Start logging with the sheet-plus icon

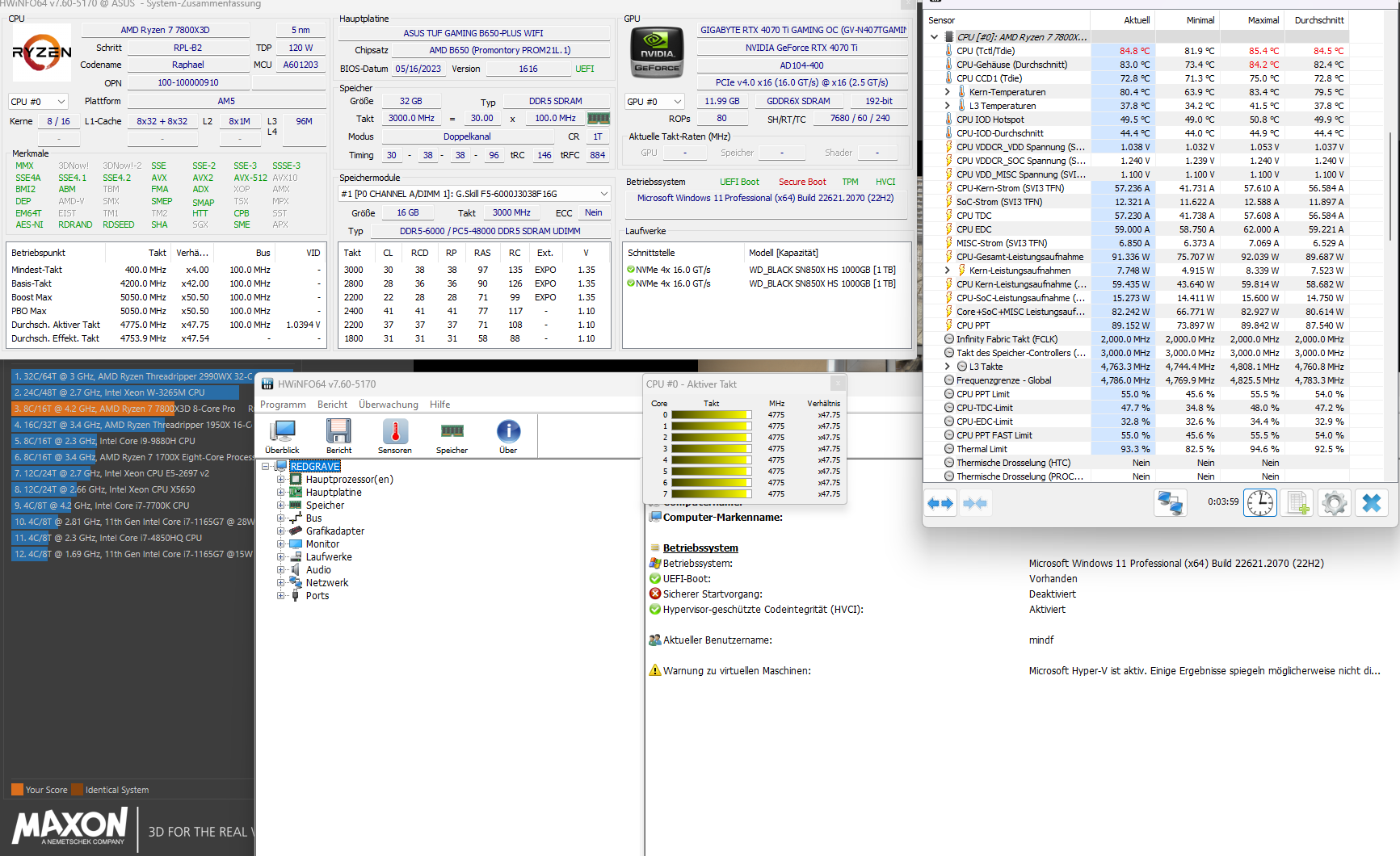point(1297,503)
